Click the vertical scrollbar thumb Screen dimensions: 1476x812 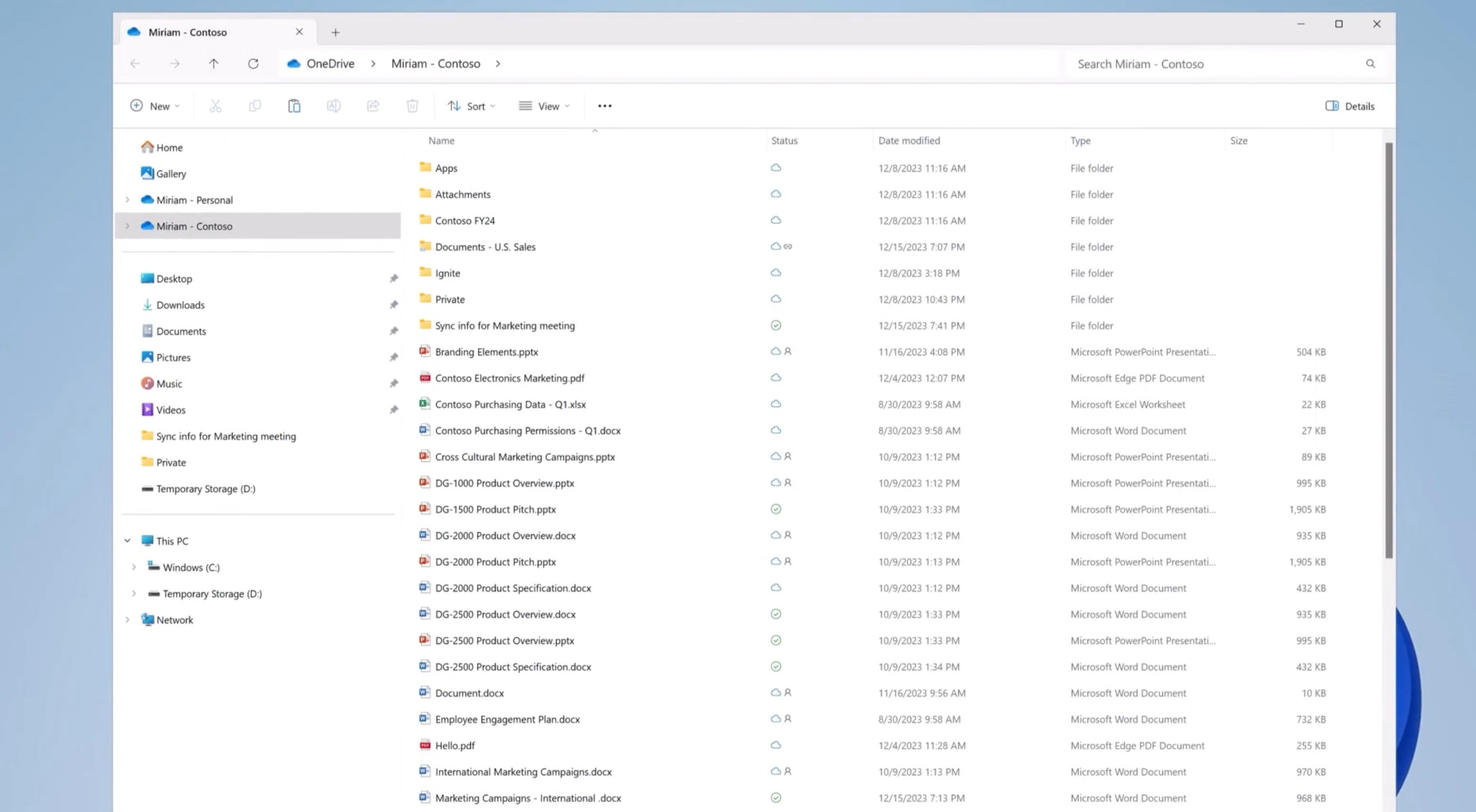[1389, 350]
